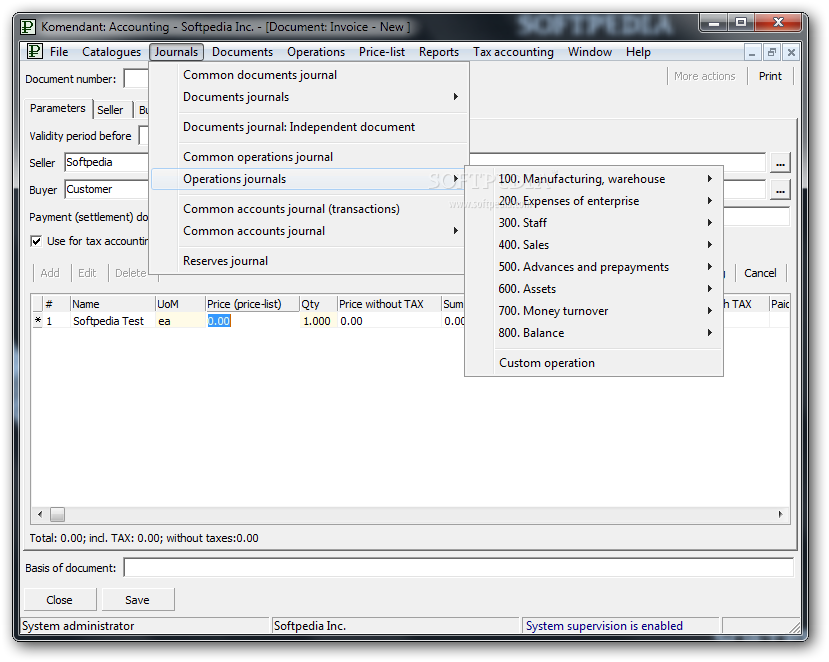
Task: Open the Window menu
Action: pyautogui.click(x=589, y=52)
